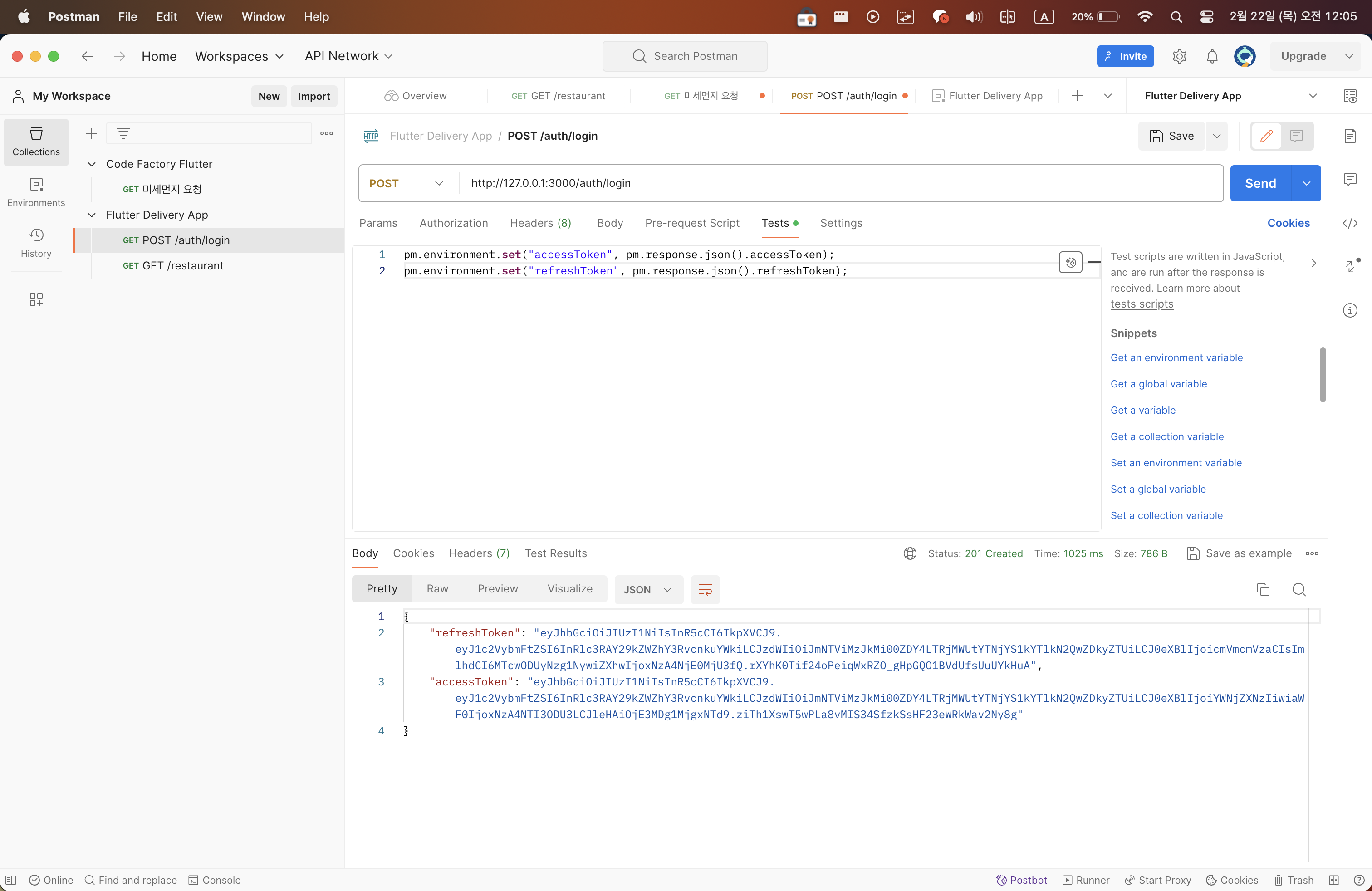Open the Send button dropdown arrow
Viewport: 1372px width, 891px height.
click(x=1306, y=183)
